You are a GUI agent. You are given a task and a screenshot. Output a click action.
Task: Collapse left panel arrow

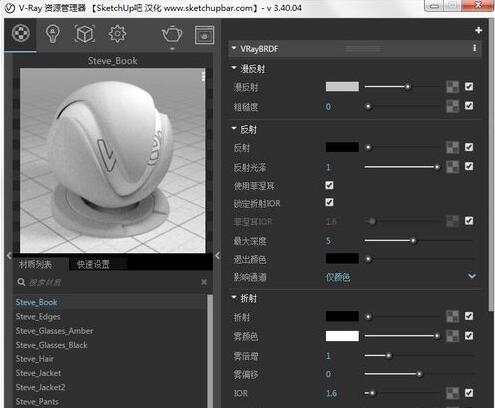(9, 256)
